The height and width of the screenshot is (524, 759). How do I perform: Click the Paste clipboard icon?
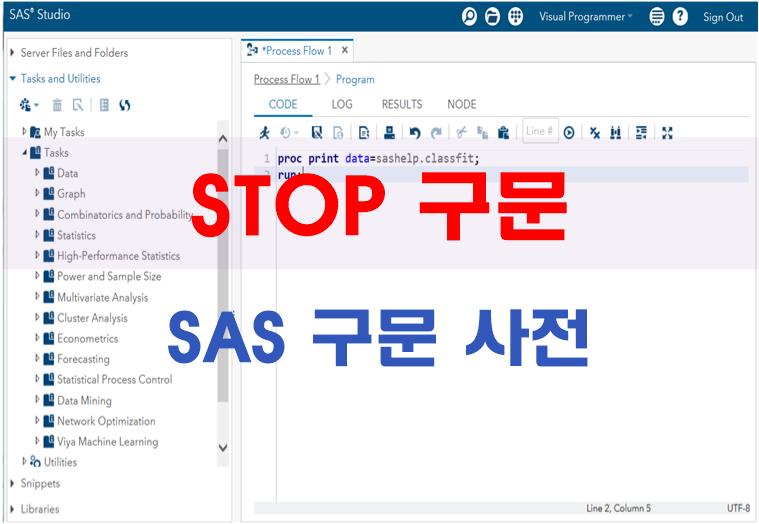[x=503, y=132]
